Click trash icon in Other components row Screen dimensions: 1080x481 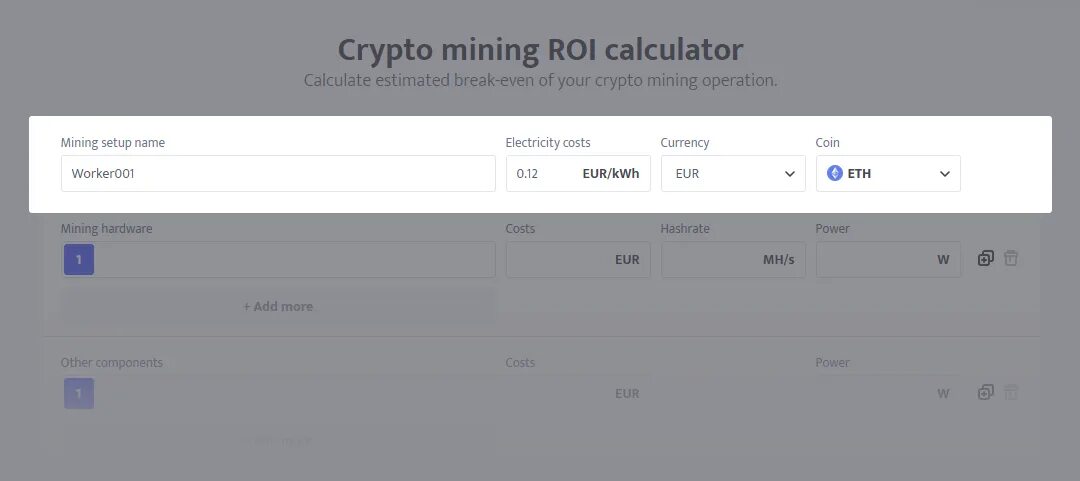point(1011,393)
